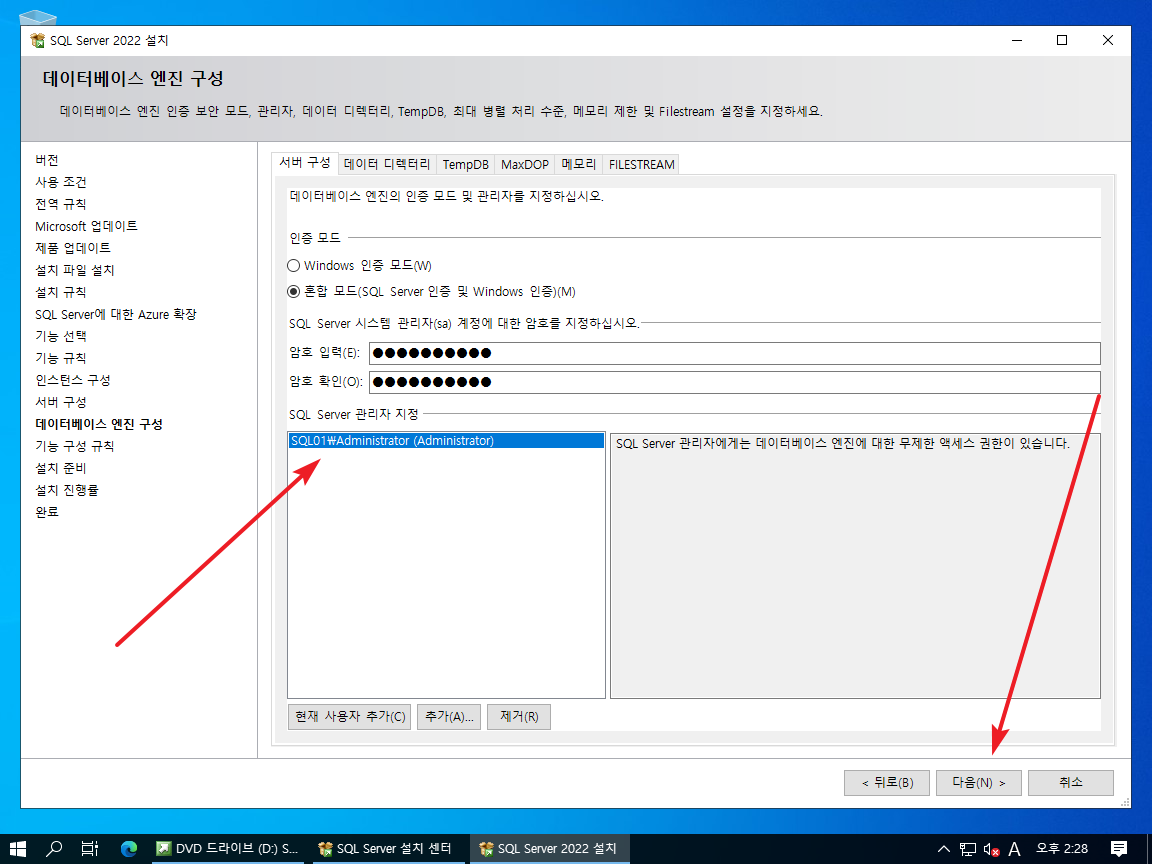Image resolution: width=1152 pixels, height=864 pixels.
Task: Open the FILESTREAM tab
Action: pos(641,165)
